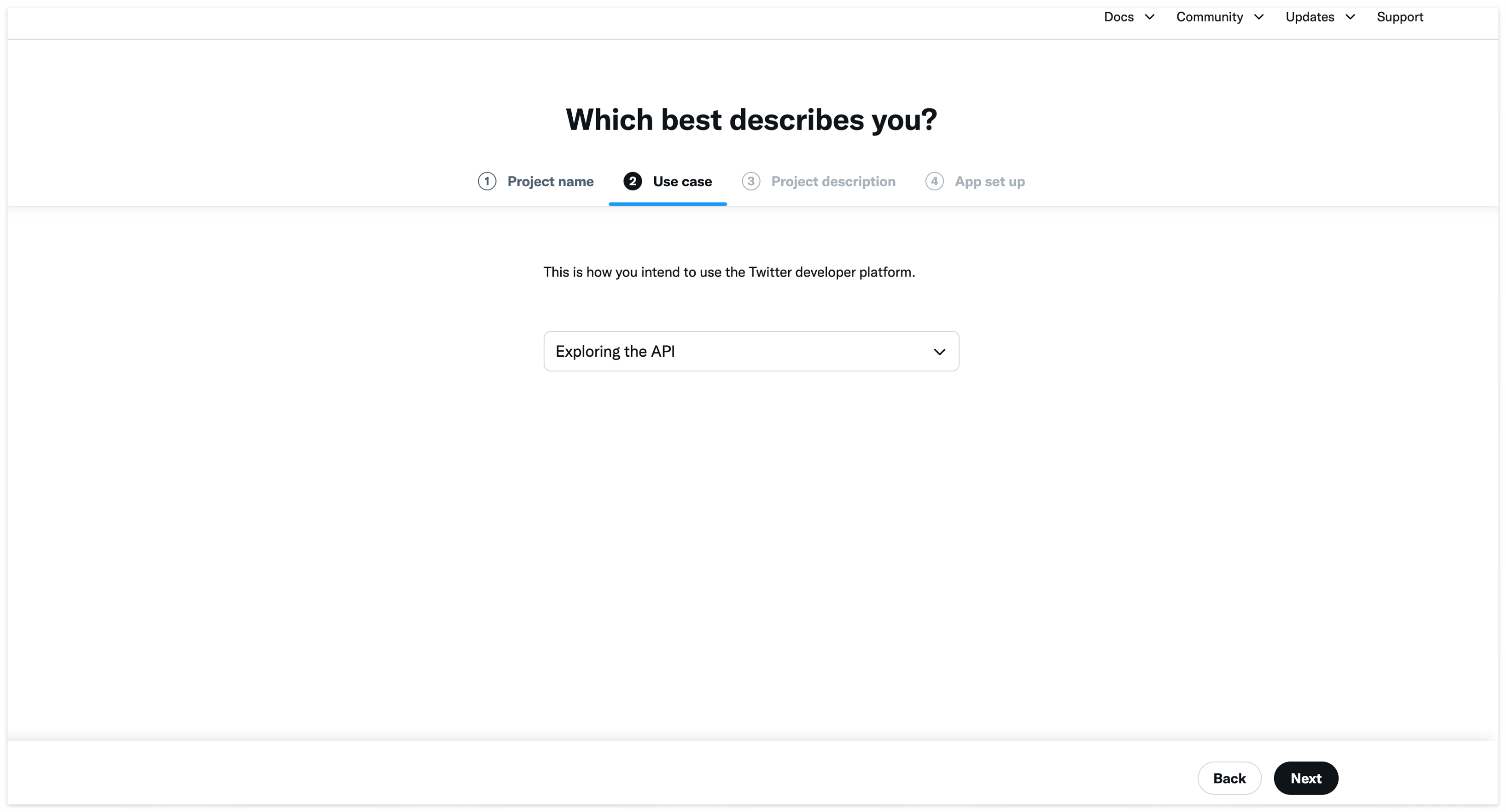This screenshot has height=812, width=1506.
Task: Click the chevron next to Updates
Action: coord(1350,17)
